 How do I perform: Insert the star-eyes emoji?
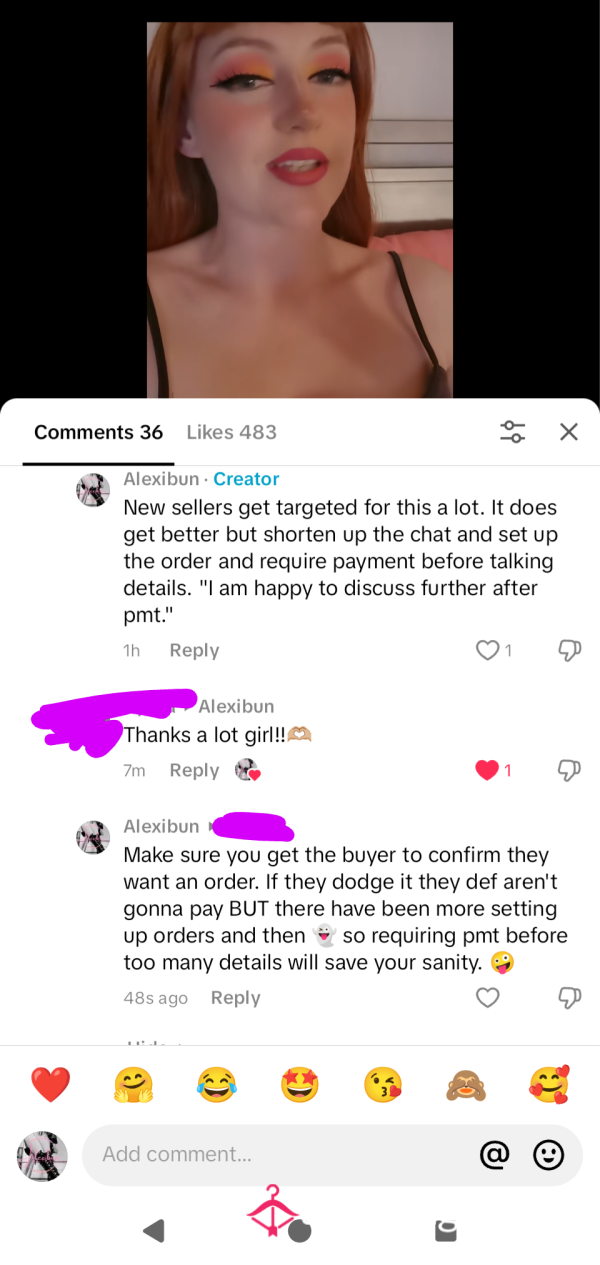click(299, 1085)
